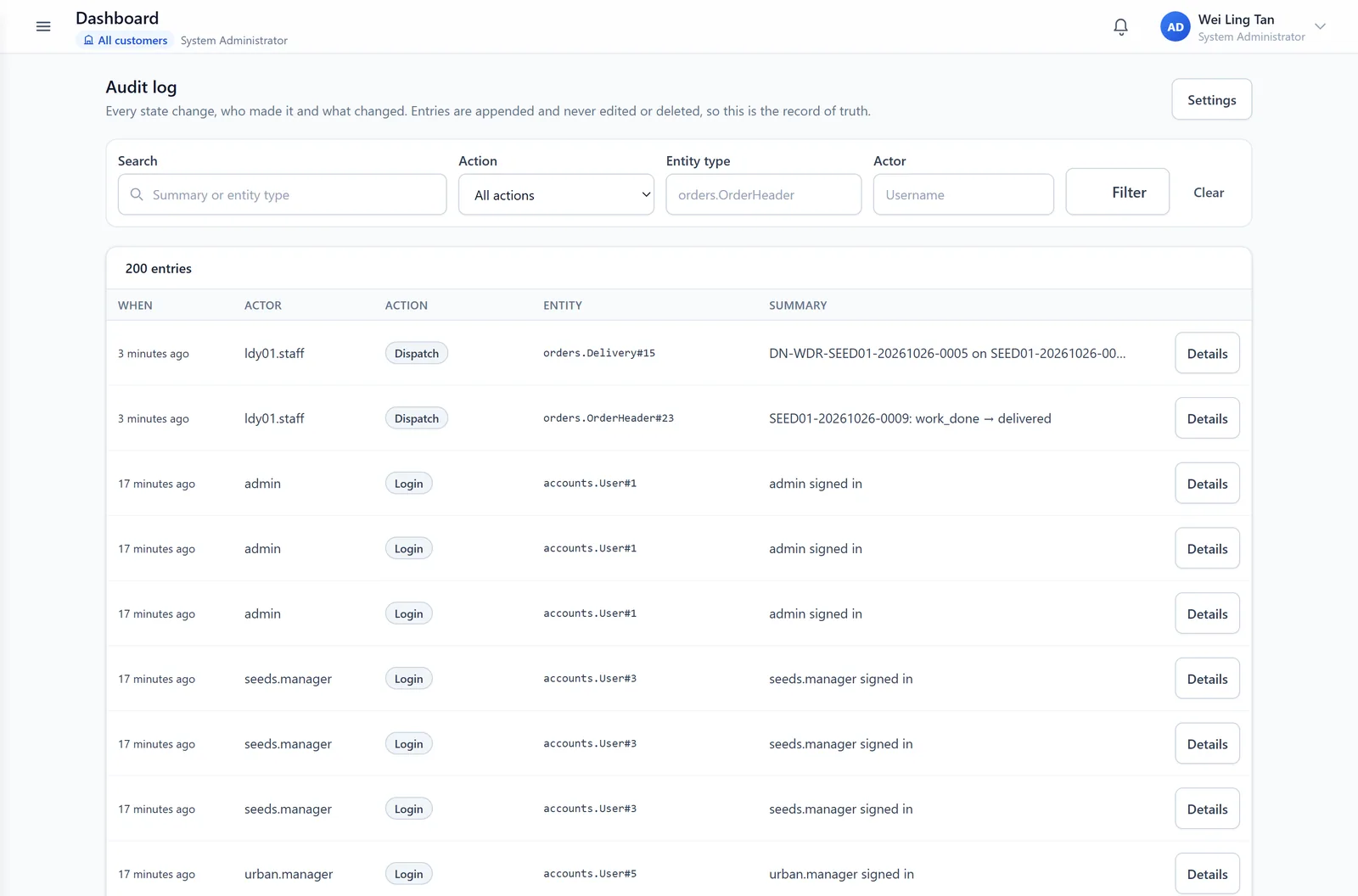Click the ACTION column header
1358x896 pixels.
coord(407,305)
